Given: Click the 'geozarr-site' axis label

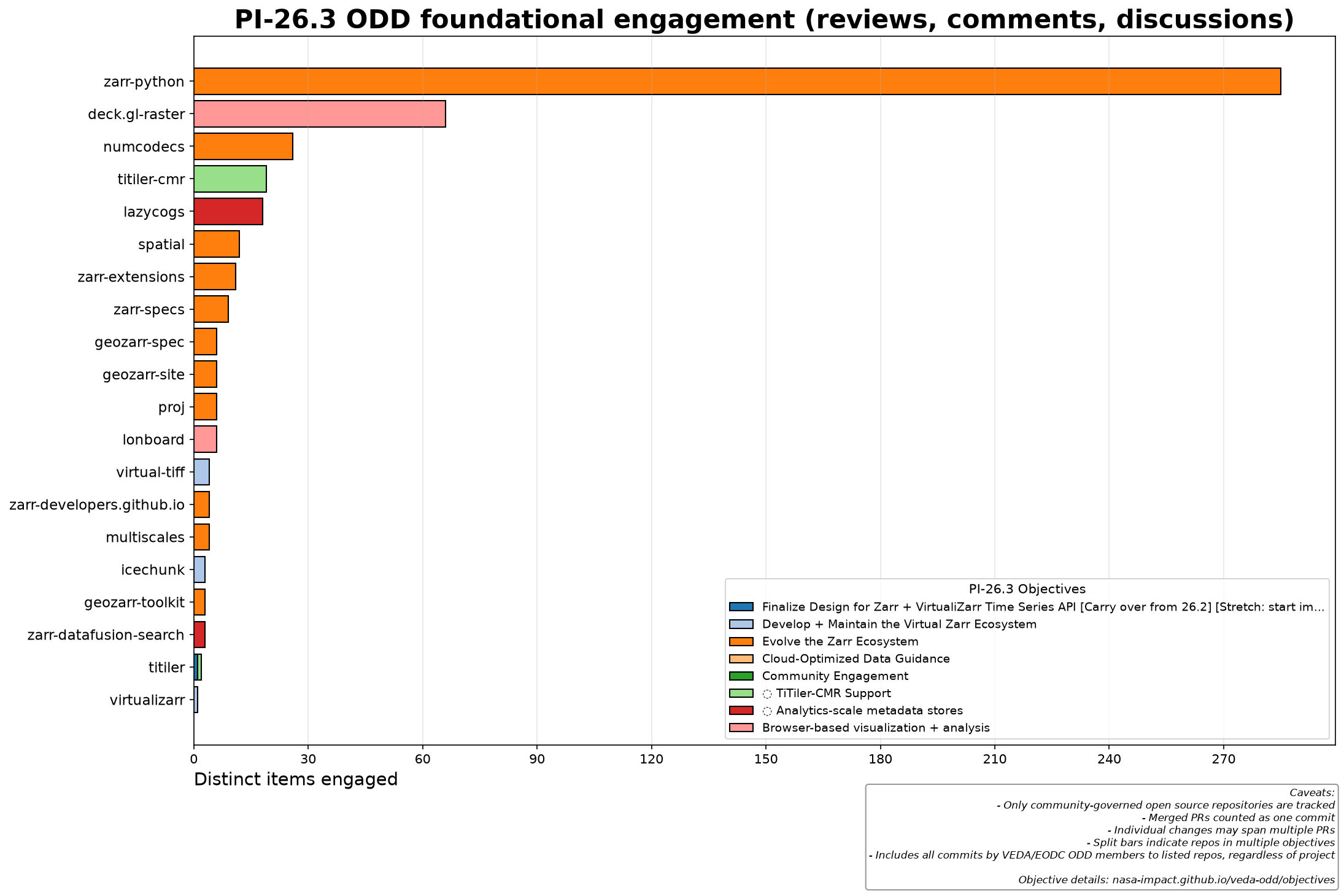Looking at the screenshot, I should click(144, 374).
